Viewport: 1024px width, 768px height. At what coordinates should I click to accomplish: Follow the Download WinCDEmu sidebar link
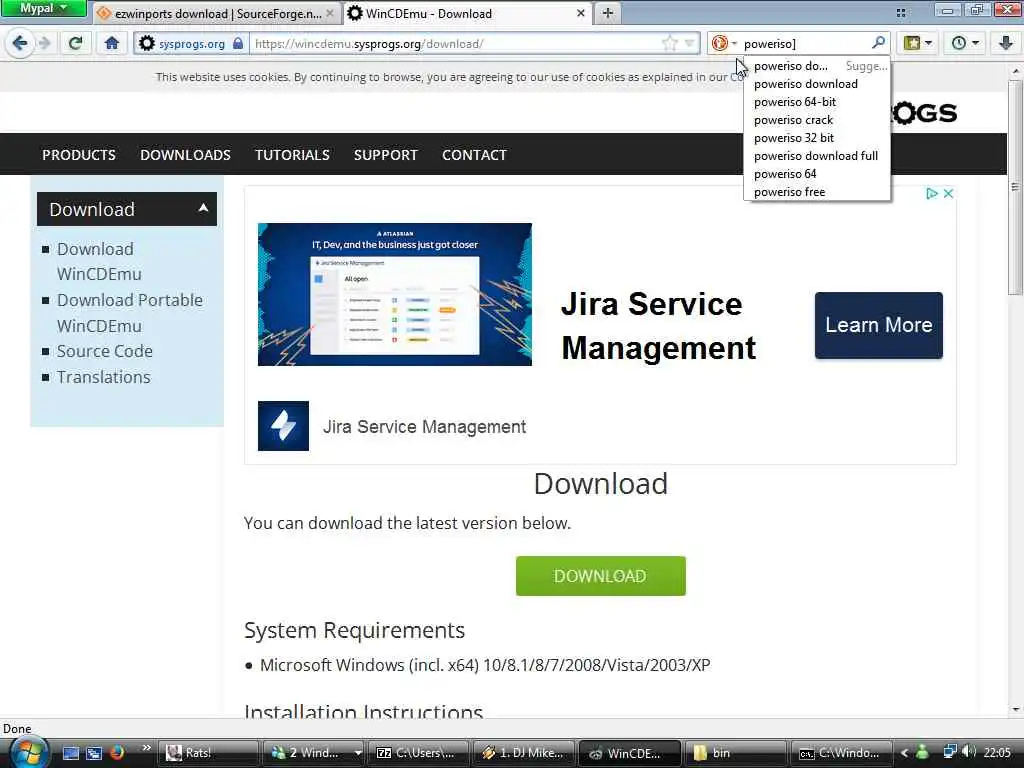pos(99,261)
